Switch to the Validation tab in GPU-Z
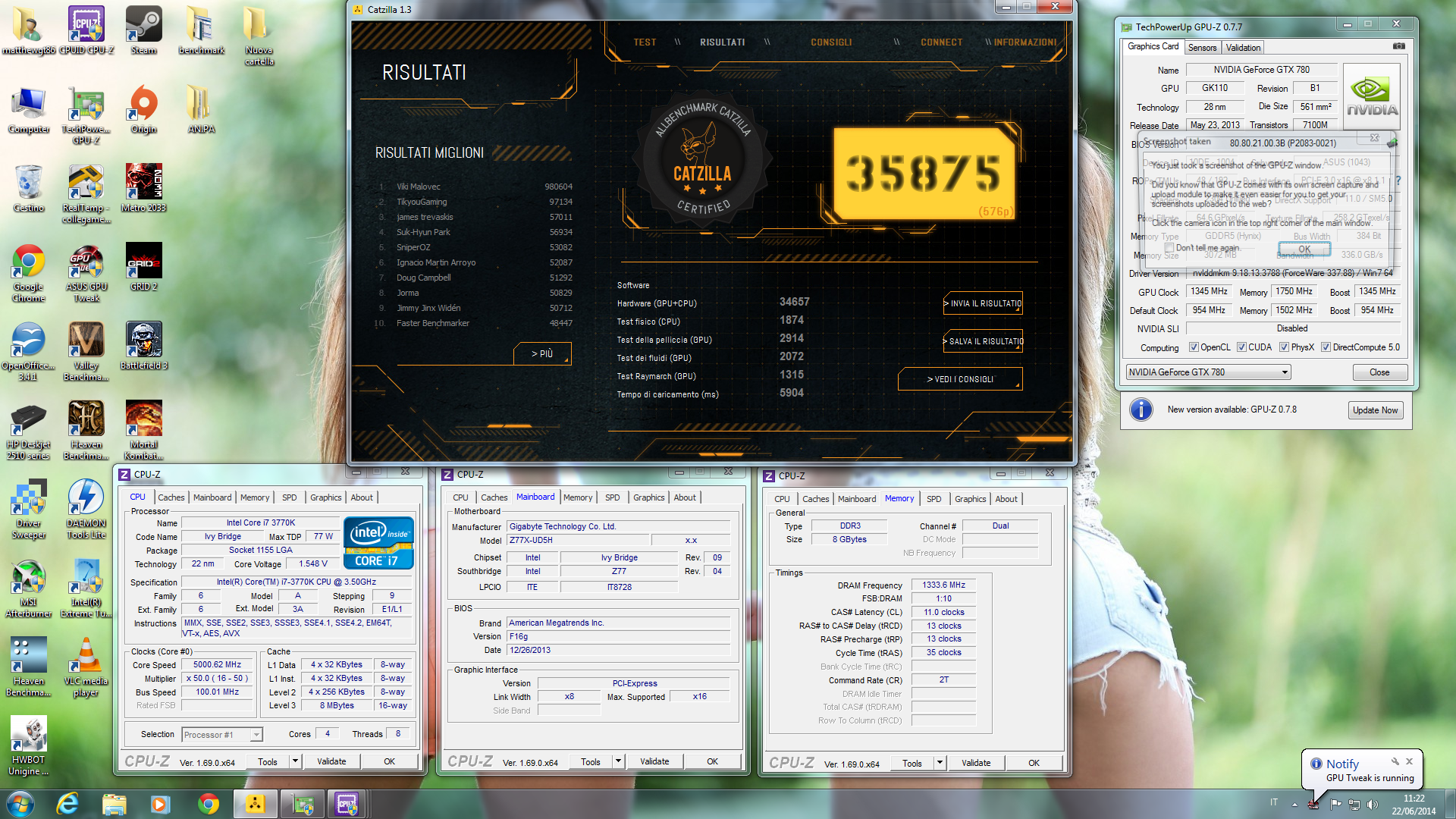This screenshot has height=819, width=1456. click(1243, 47)
